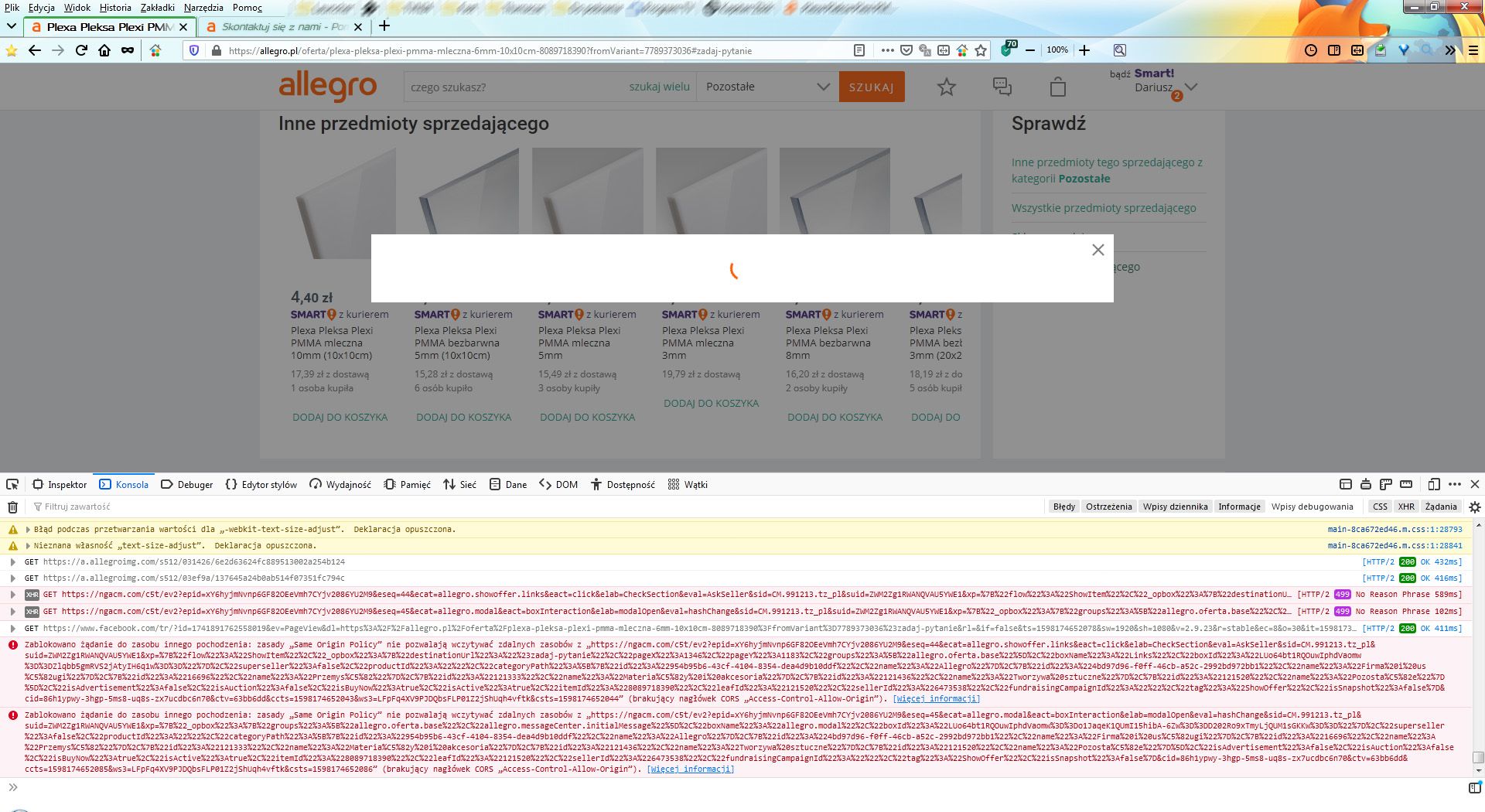
Task: Clear console output with trash icon
Action: coord(12,507)
